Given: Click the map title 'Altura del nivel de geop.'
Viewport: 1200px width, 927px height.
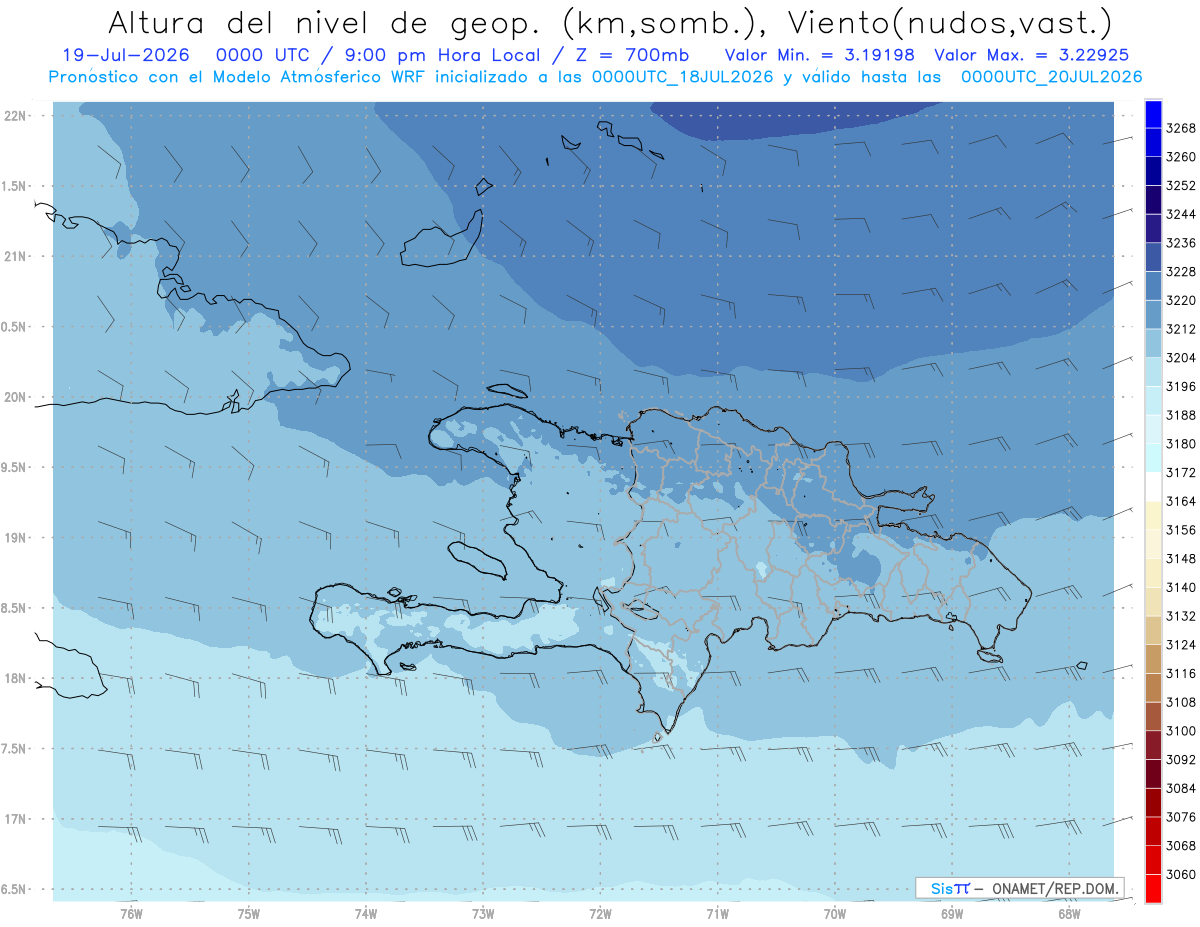Looking at the screenshot, I should coord(325,22).
